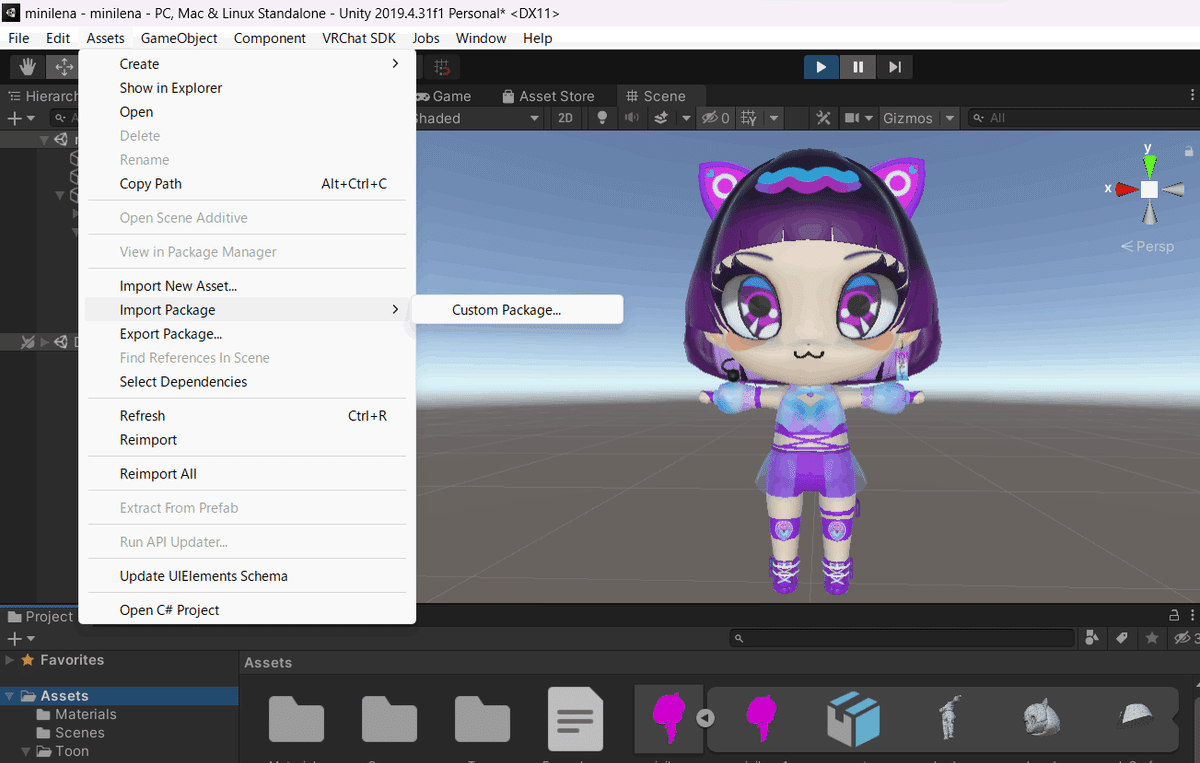Click the grid snapping icon in the toolbar
The width and height of the screenshot is (1200, 763).
click(x=442, y=67)
